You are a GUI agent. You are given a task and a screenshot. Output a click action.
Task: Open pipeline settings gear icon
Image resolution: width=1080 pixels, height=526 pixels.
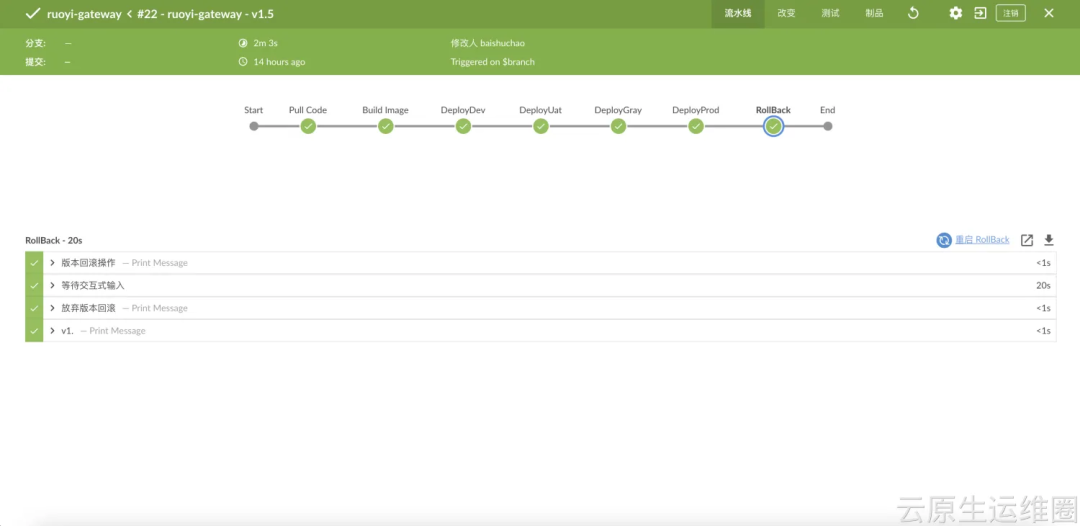tap(955, 13)
